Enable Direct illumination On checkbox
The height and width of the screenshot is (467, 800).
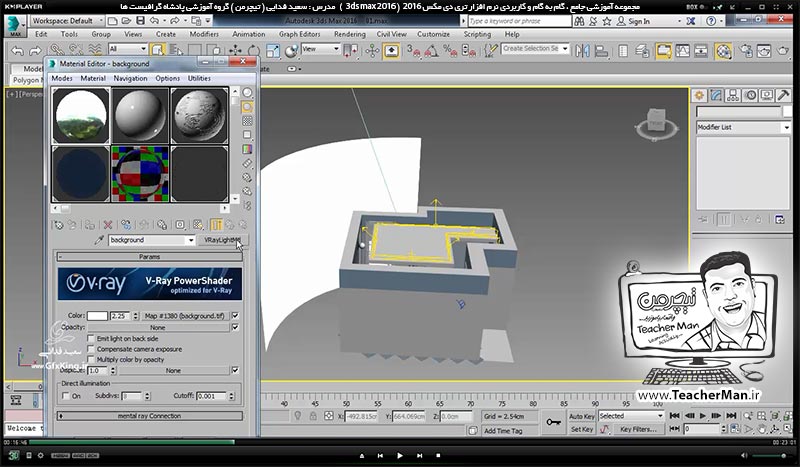(x=66, y=396)
